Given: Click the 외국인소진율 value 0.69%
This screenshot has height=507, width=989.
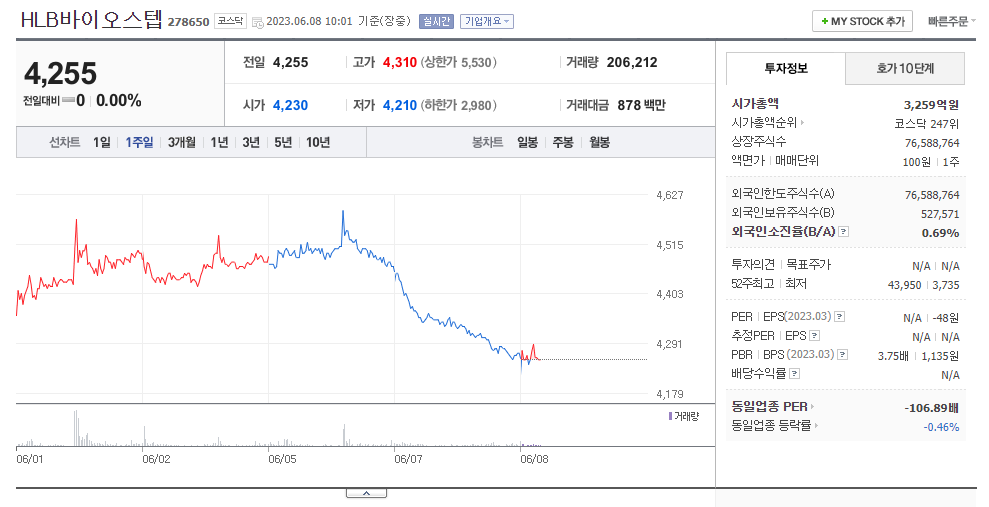Looking at the screenshot, I should point(940,233).
